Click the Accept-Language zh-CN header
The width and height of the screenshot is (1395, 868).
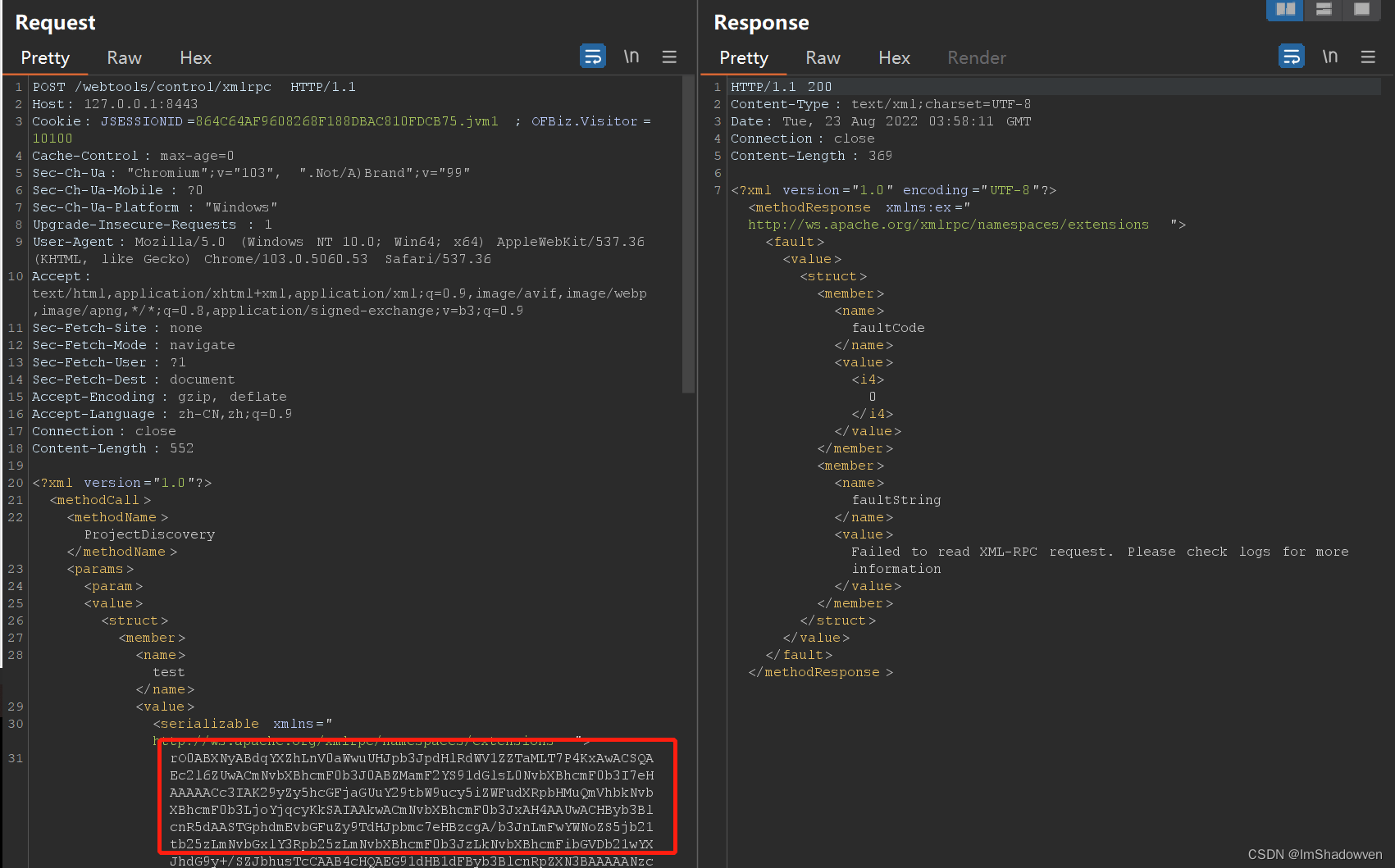coord(162,414)
